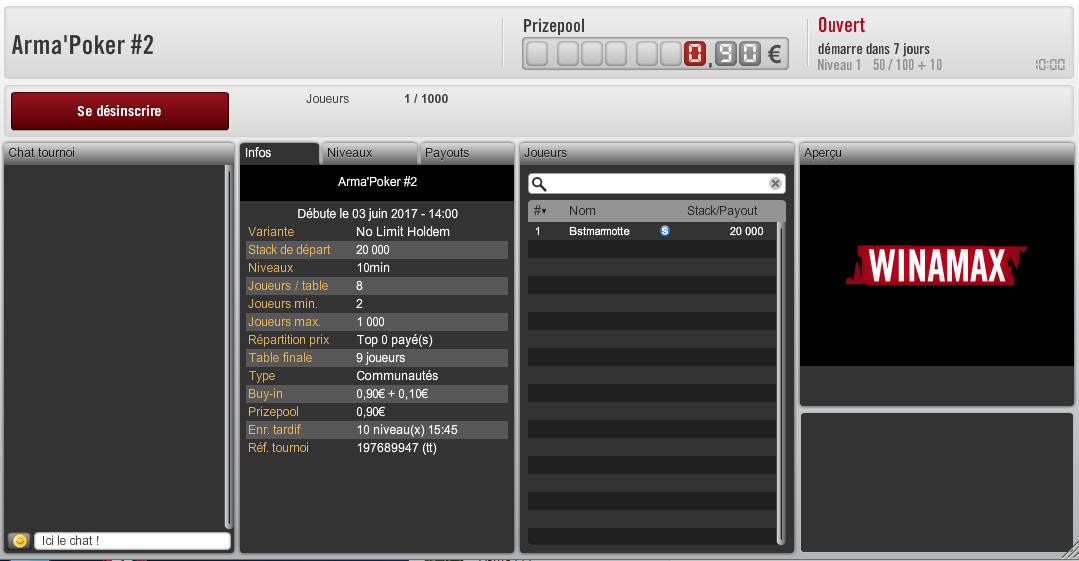Open the emoji smiley picker
Image resolution: width=1079 pixels, height=561 pixels.
(x=20, y=540)
